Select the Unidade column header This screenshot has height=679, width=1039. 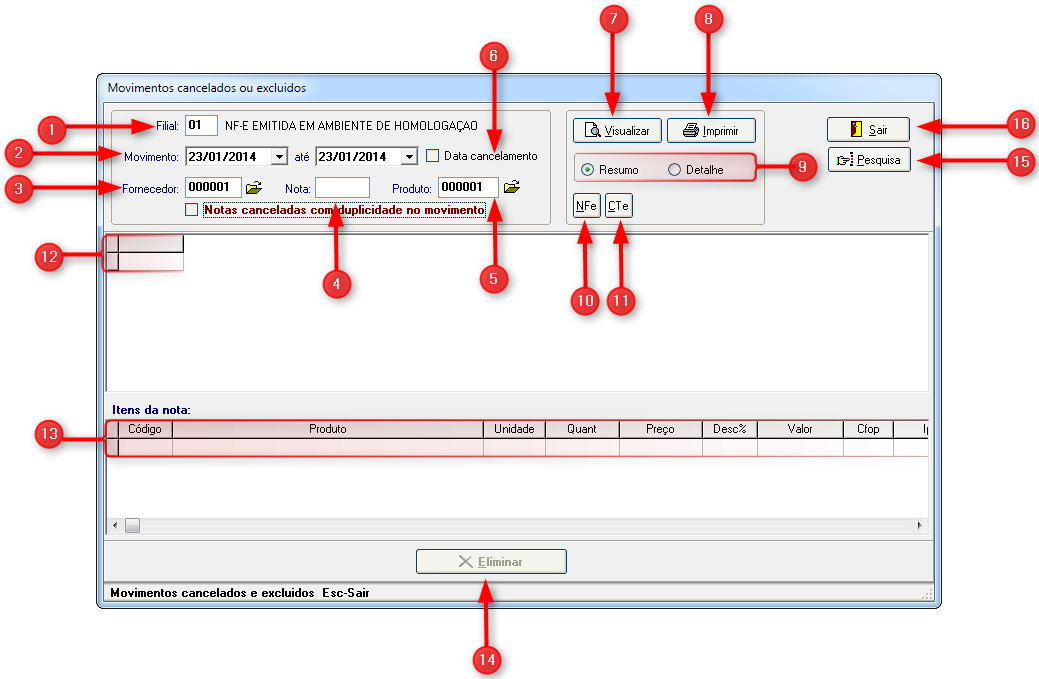click(x=514, y=429)
